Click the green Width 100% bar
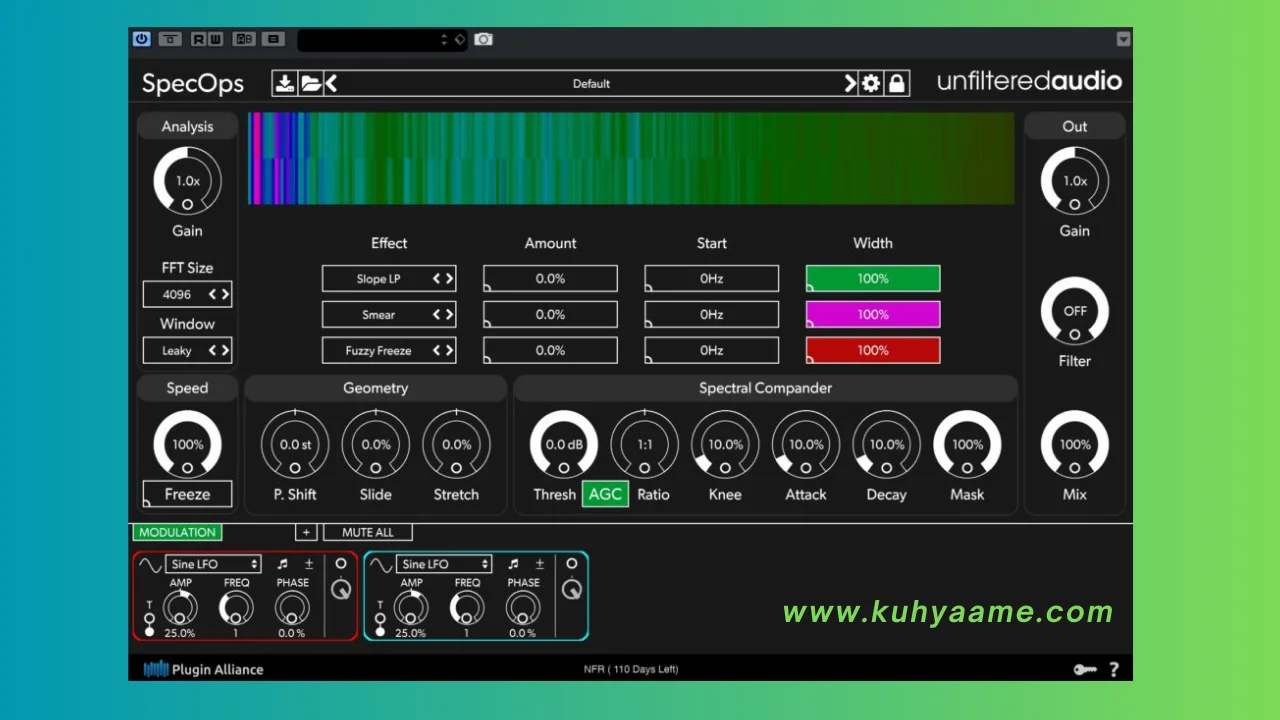 (873, 279)
